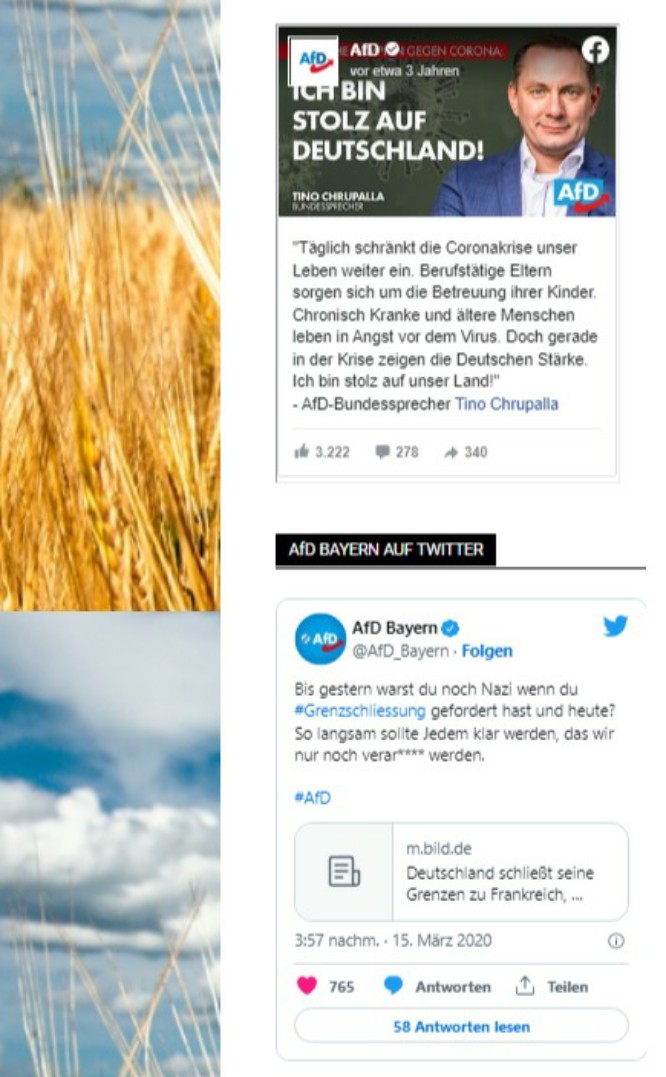
Task: Open the m.bild.de article link card
Action: [x=461, y=872]
